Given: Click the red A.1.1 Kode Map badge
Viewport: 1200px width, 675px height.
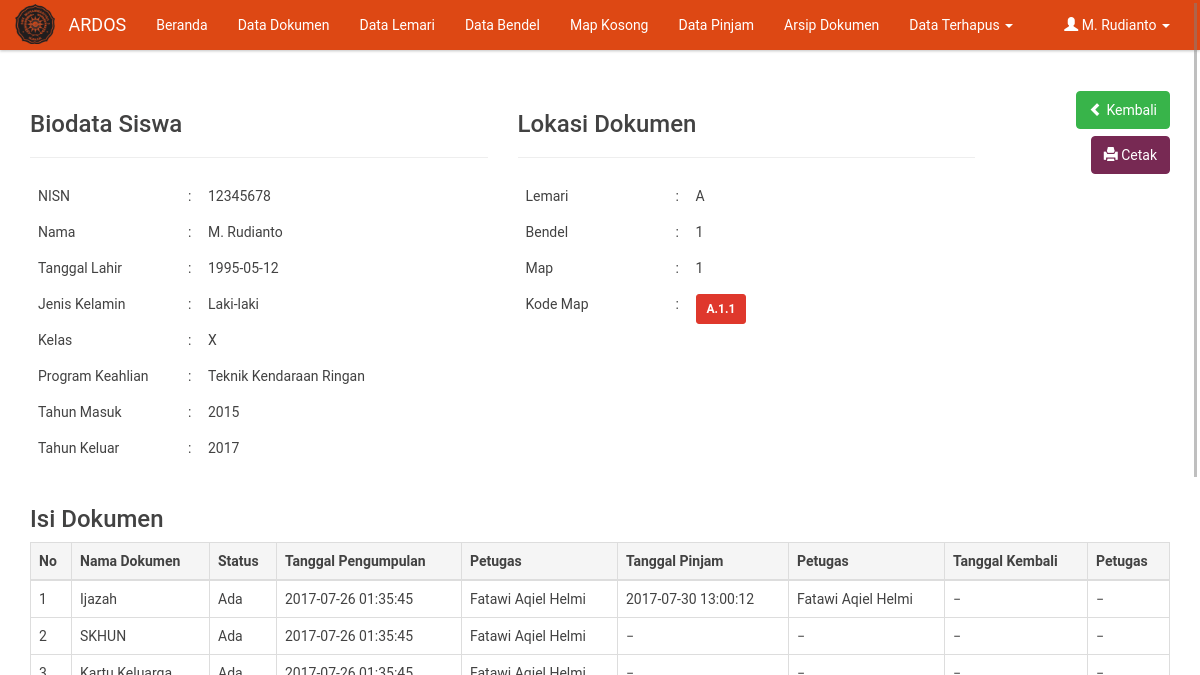Looking at the screenshot, I should (720, 309).
